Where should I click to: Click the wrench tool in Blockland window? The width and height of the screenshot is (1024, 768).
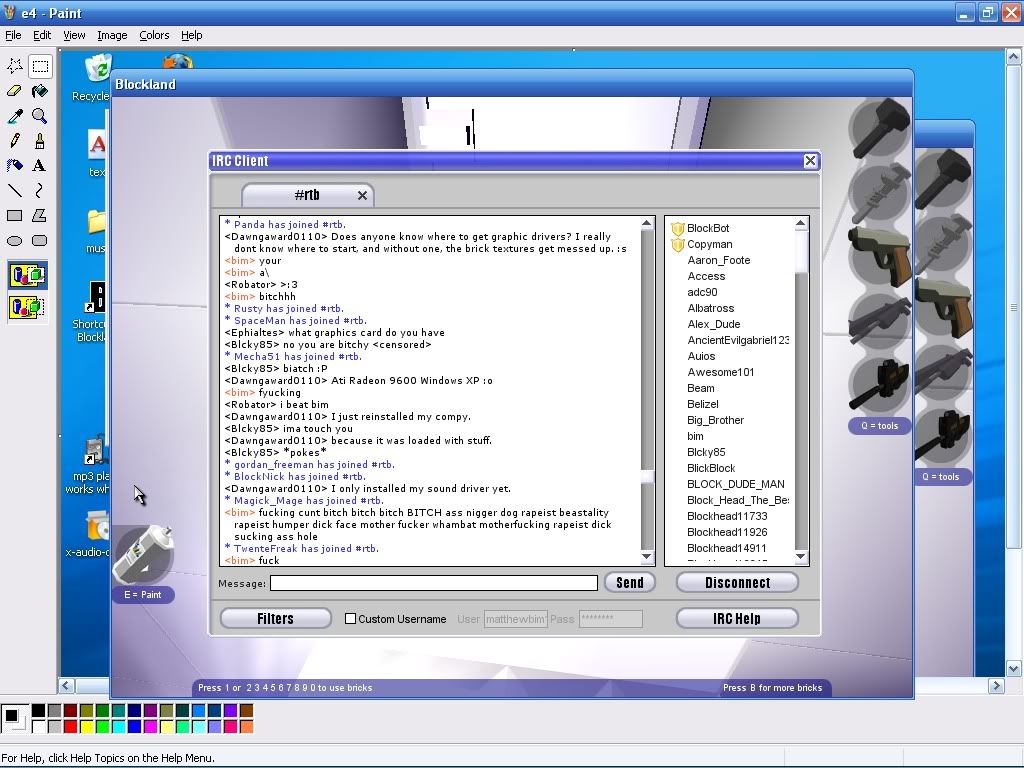[881, 193]
